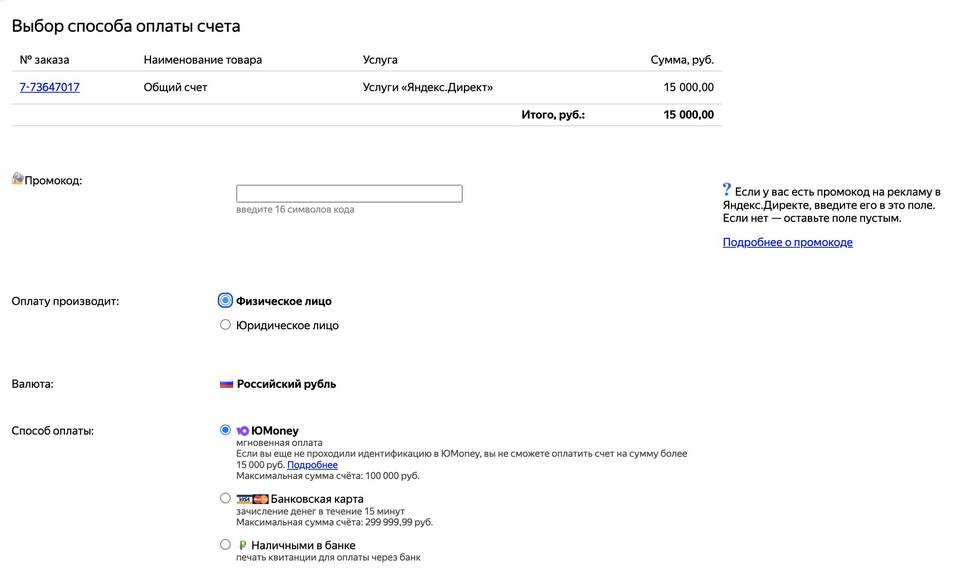
Task: Open the Подробнее о промокоде link
Action: click(787, 242)
